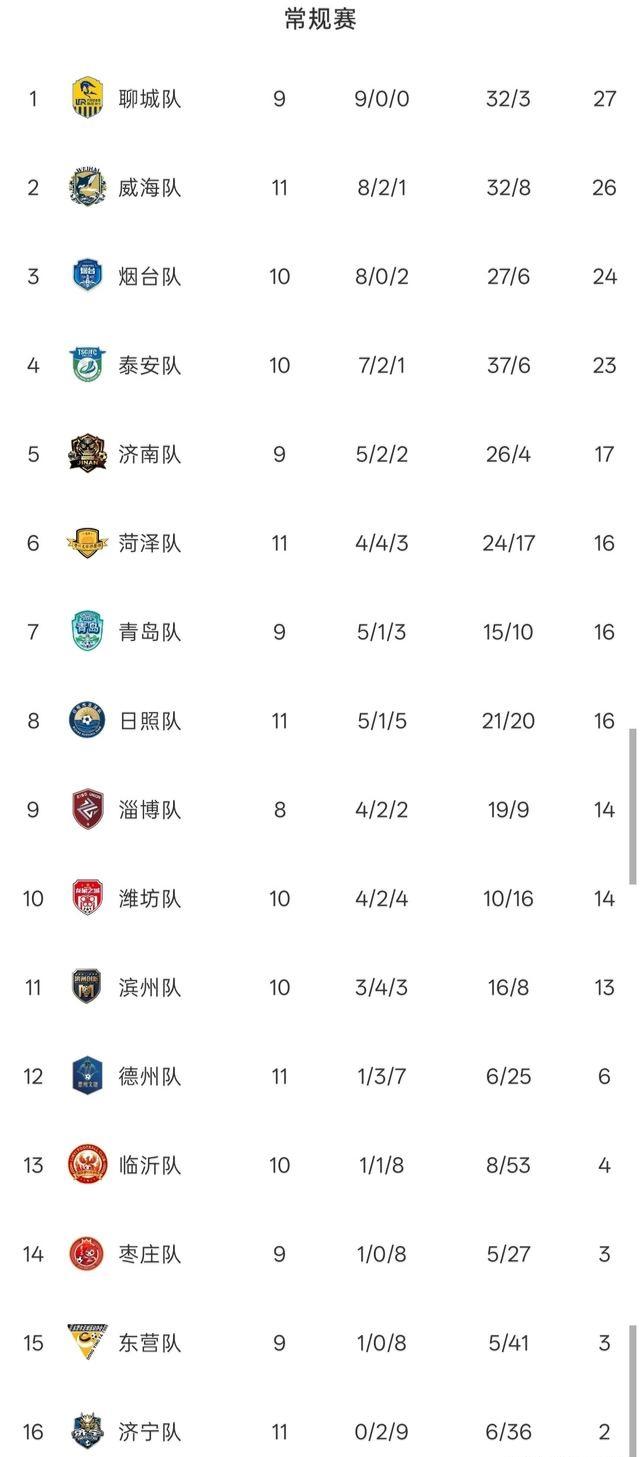The image size is (640, 1457).
Task: Select the 烟台队 blue shield logo
Action: point(88,276)
